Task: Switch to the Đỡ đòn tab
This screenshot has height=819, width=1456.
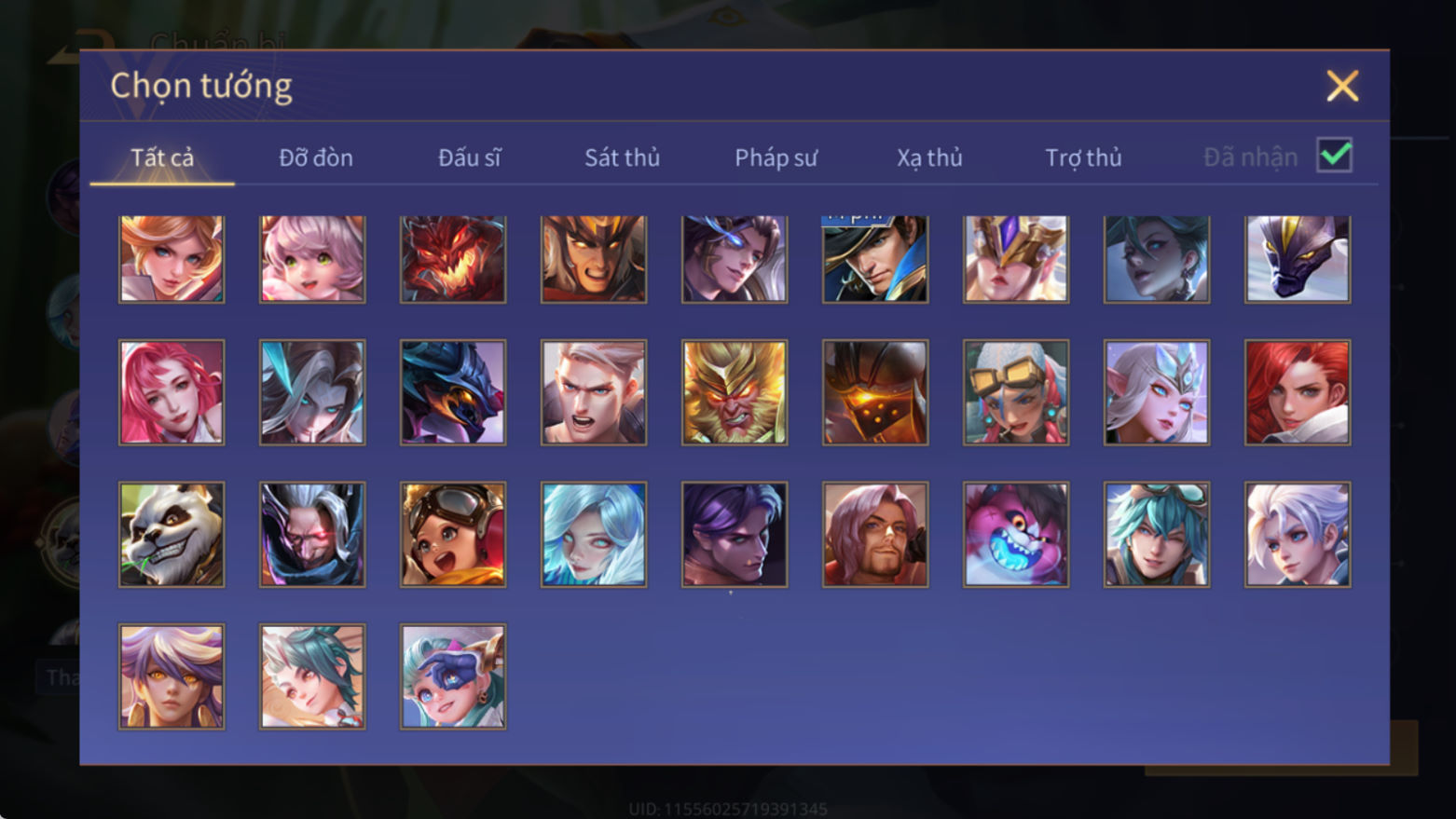Action: pos(316,157)
